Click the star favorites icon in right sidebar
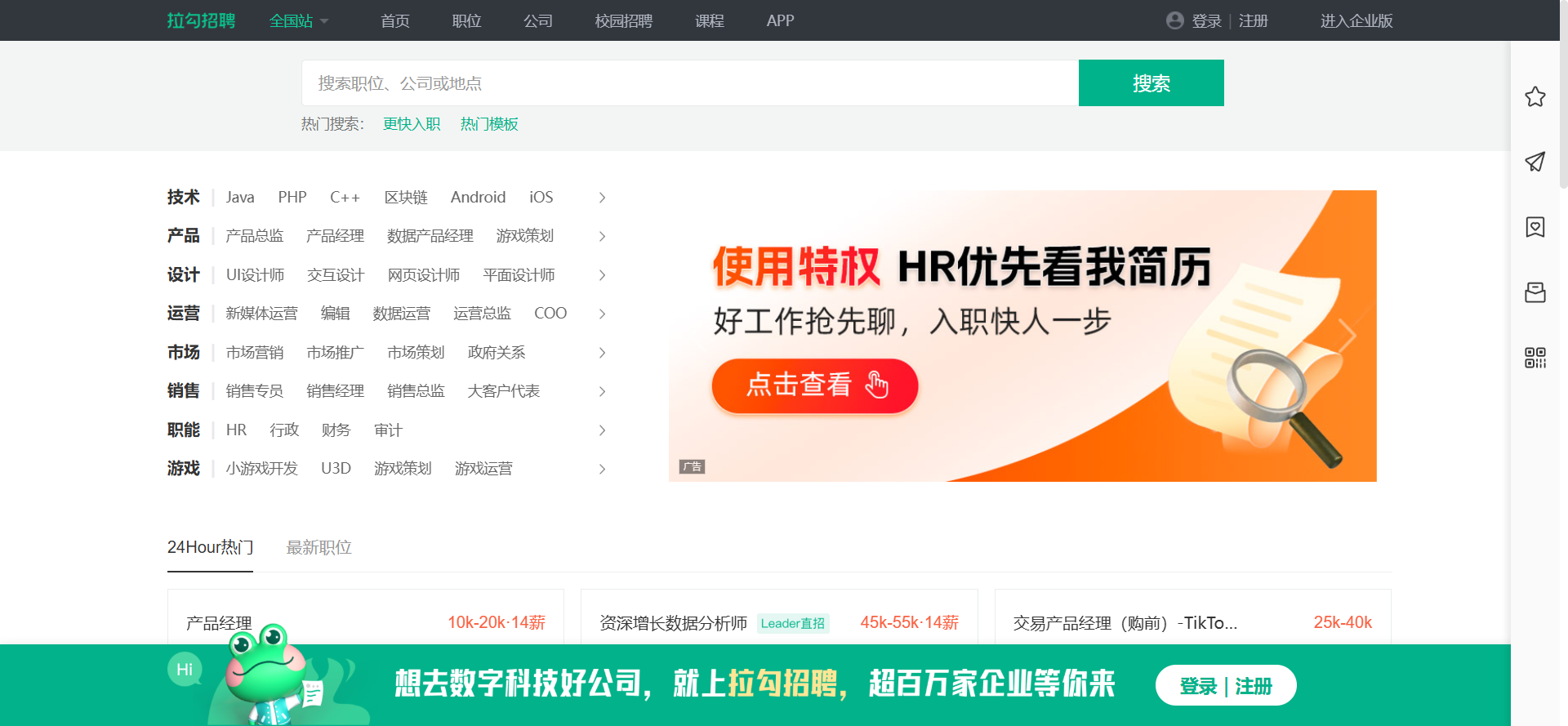Viewport: 1568px width, 726px height. [x=1535, y=96]
